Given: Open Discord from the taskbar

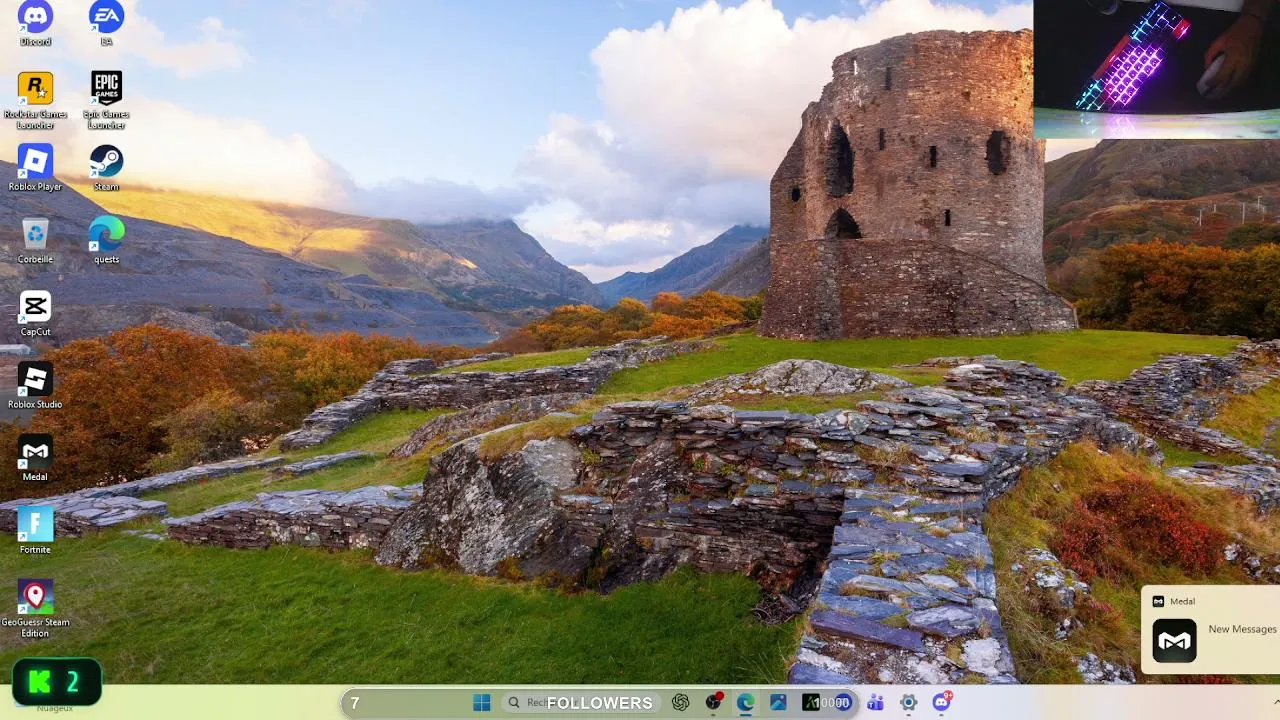Looking at the screenshot, I should pos(941,702).
